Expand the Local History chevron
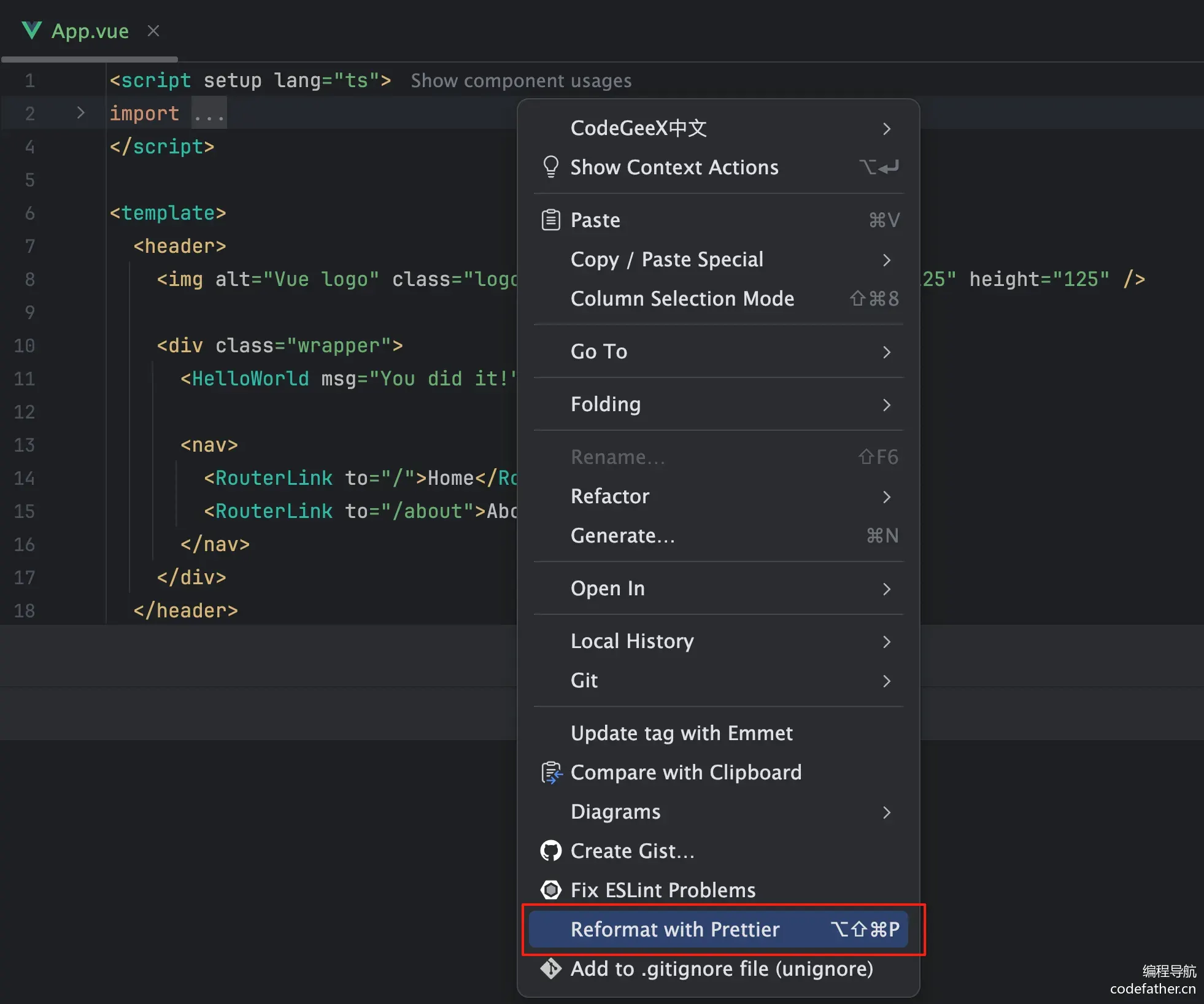 click(887, 641)
